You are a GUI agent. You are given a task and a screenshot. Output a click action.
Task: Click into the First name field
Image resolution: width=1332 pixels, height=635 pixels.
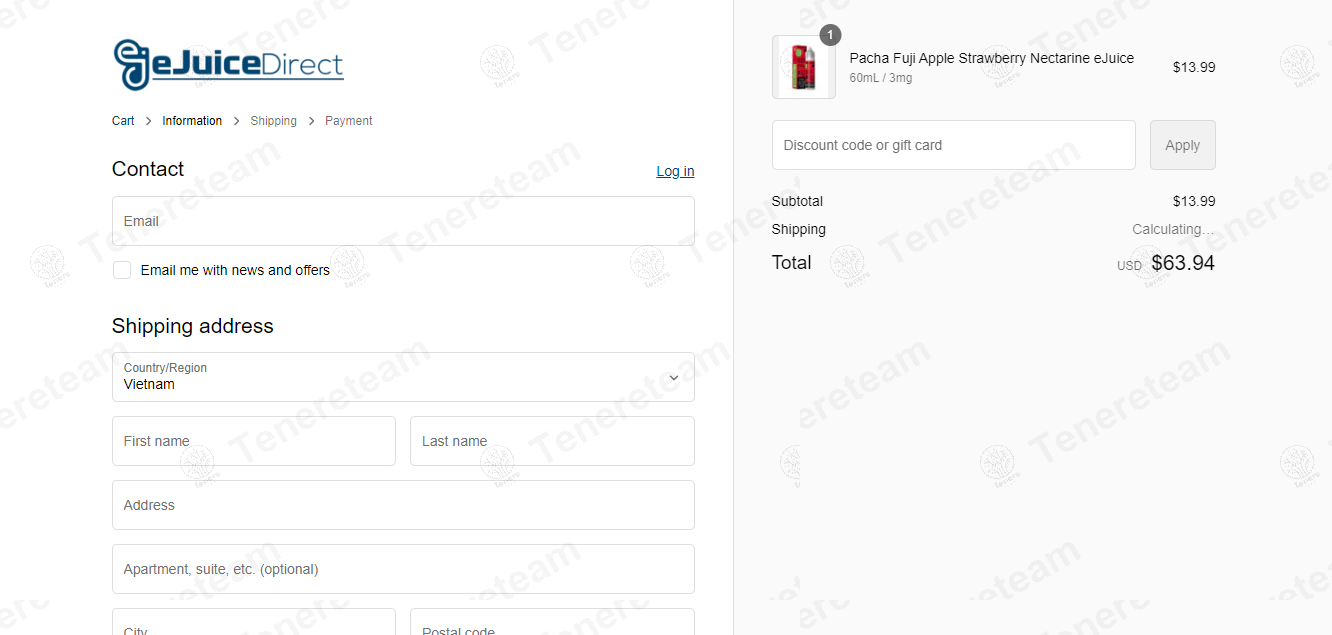click(x=254, y=441)
